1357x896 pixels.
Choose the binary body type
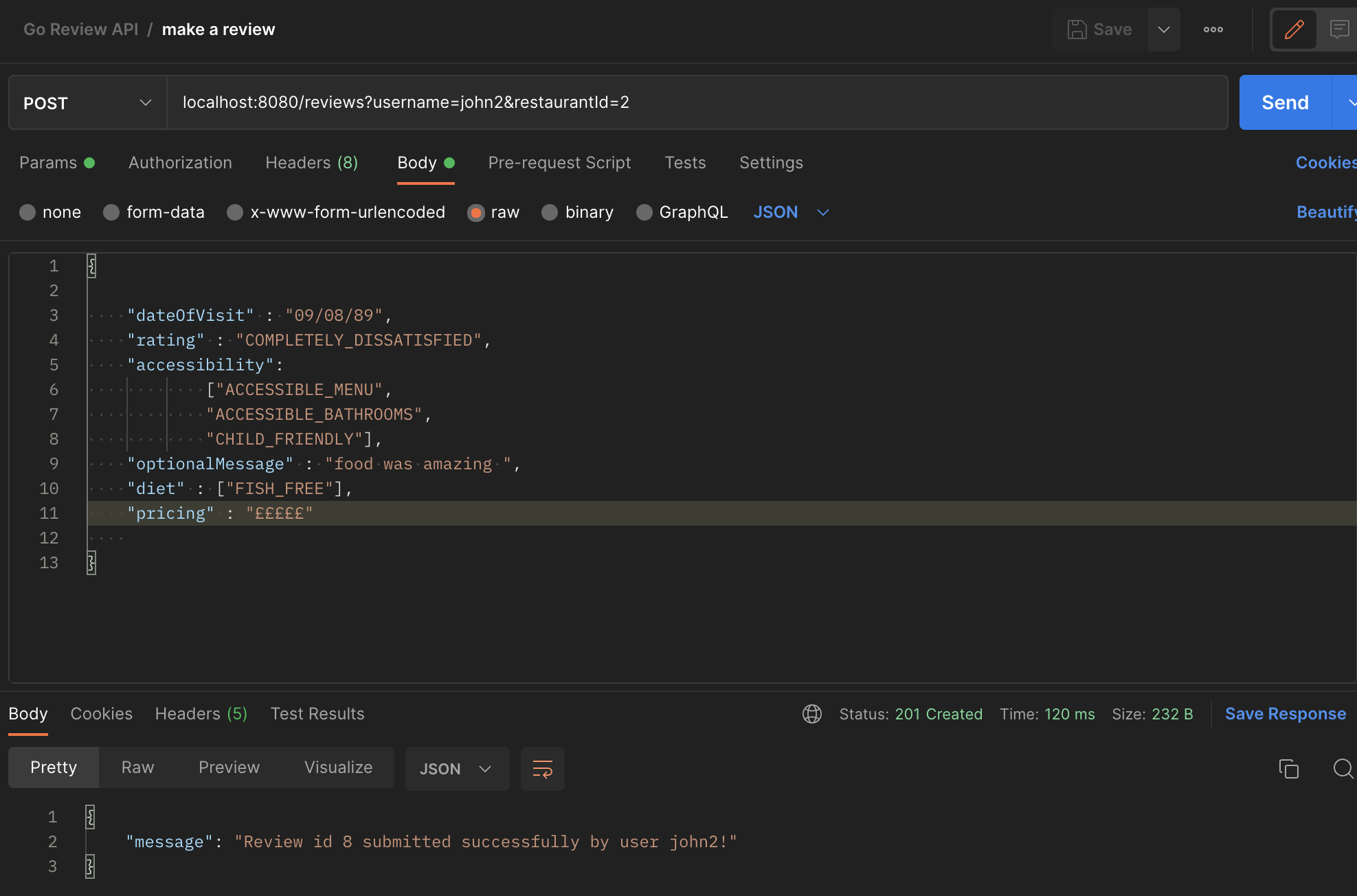coord(550,212)
